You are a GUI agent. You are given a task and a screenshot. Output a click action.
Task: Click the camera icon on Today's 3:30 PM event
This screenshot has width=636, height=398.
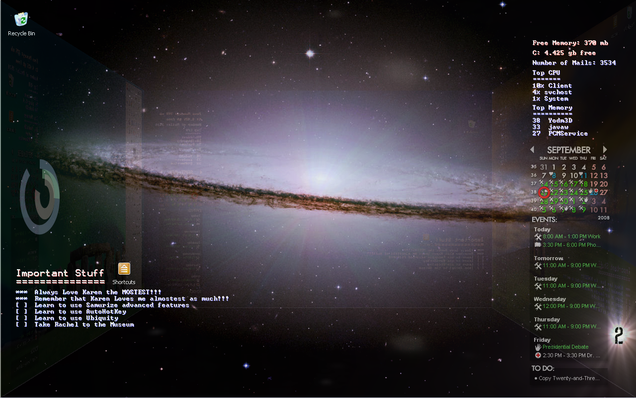(x=538, y=245)
